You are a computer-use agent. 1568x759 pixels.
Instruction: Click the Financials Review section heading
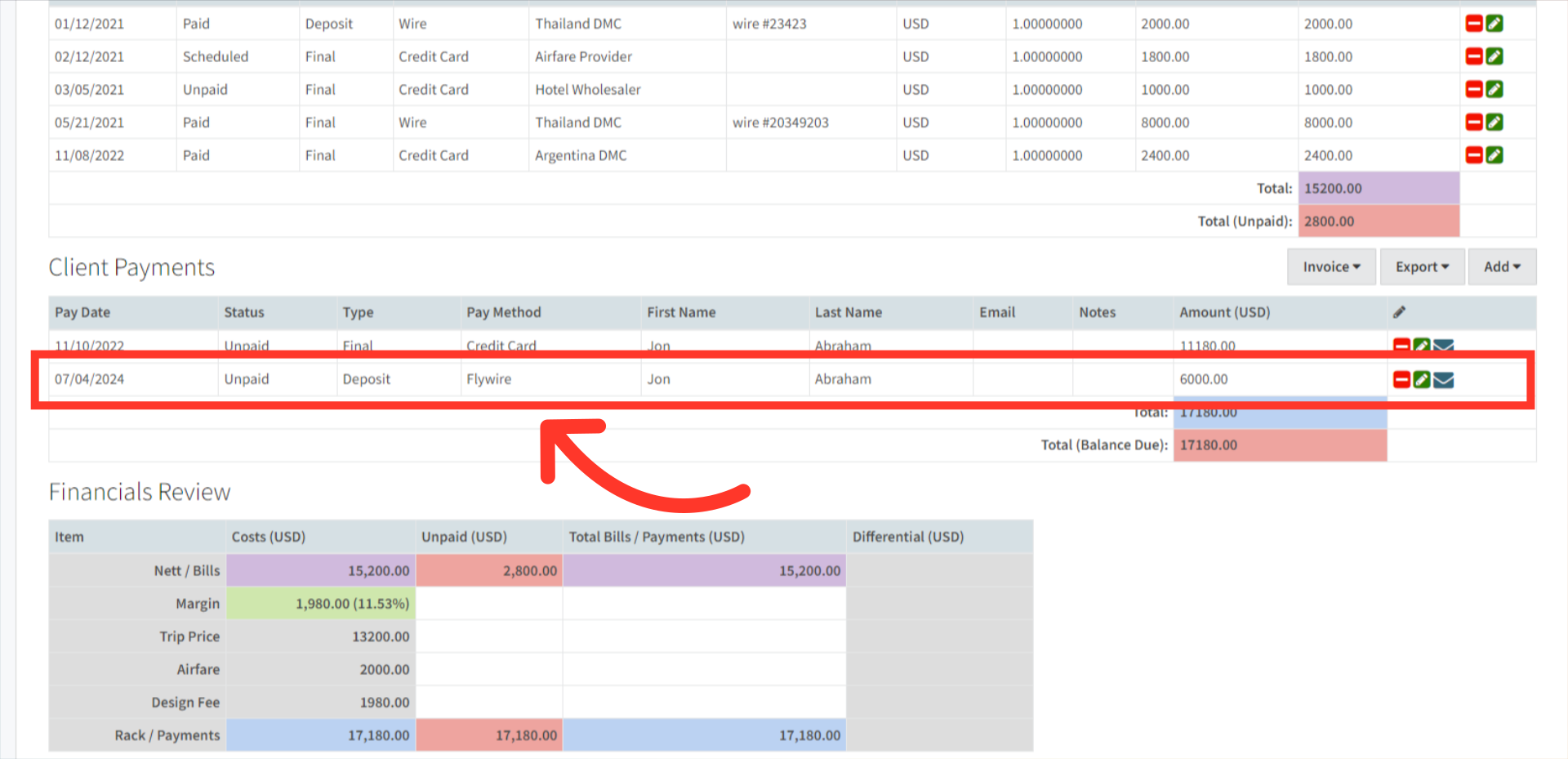(139, 491)
